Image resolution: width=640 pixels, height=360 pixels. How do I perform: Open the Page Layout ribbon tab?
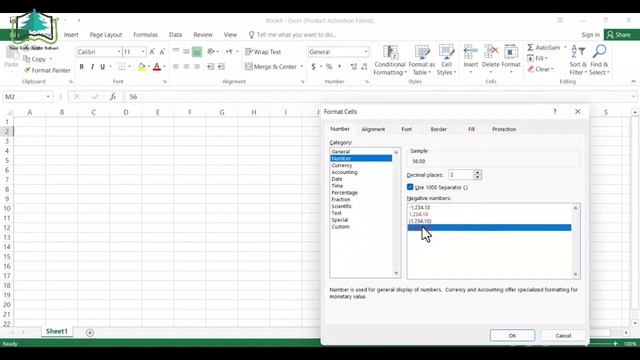[x=106, y=35]
